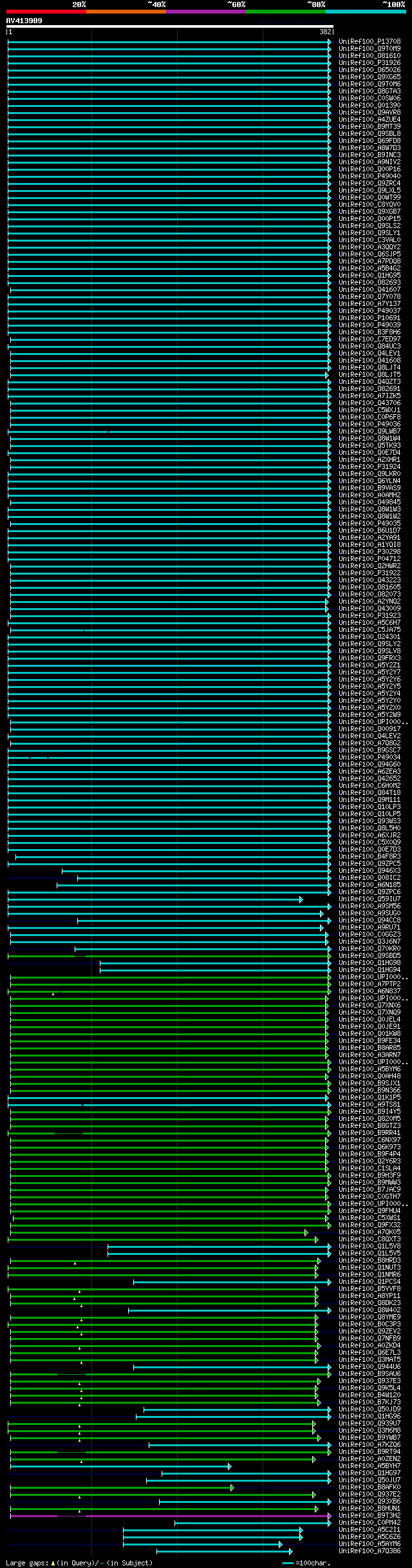412x1568 pixels.
Task: Open the UniRef100_P31926 entry
Action: click(x=370, y=63)
